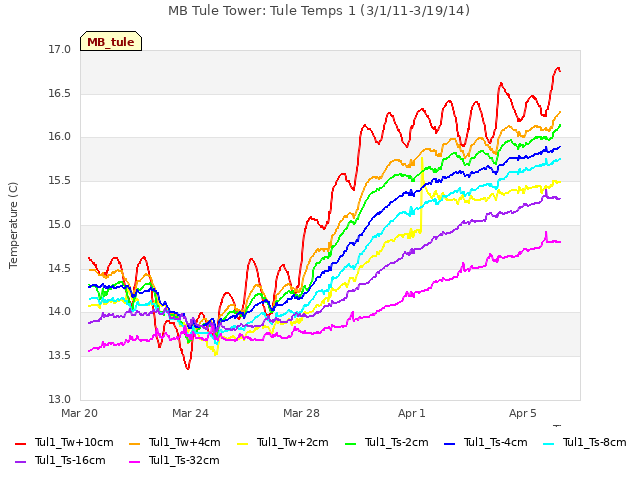Click the Apr 5 x-axis tick label
Image resolution: width=640 pixels, height=480 pixels.
pos(522,413)
